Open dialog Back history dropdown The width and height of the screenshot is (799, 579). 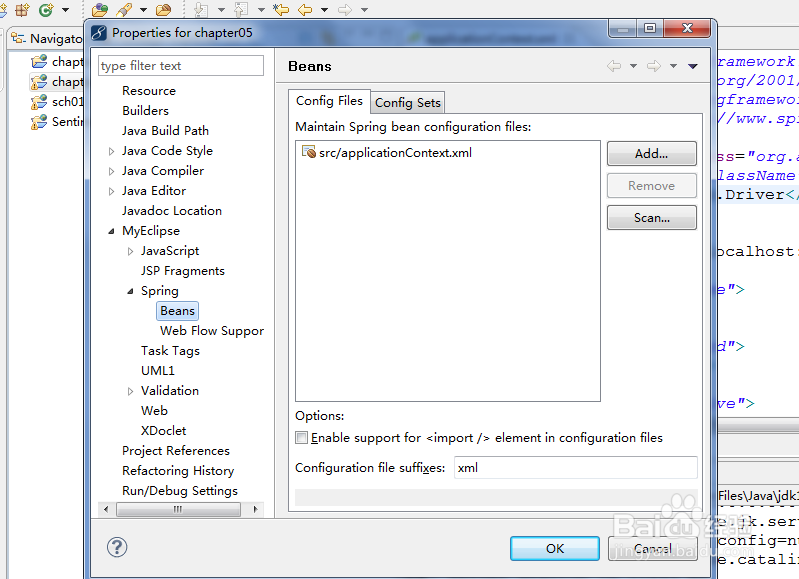tap(633, 66)
